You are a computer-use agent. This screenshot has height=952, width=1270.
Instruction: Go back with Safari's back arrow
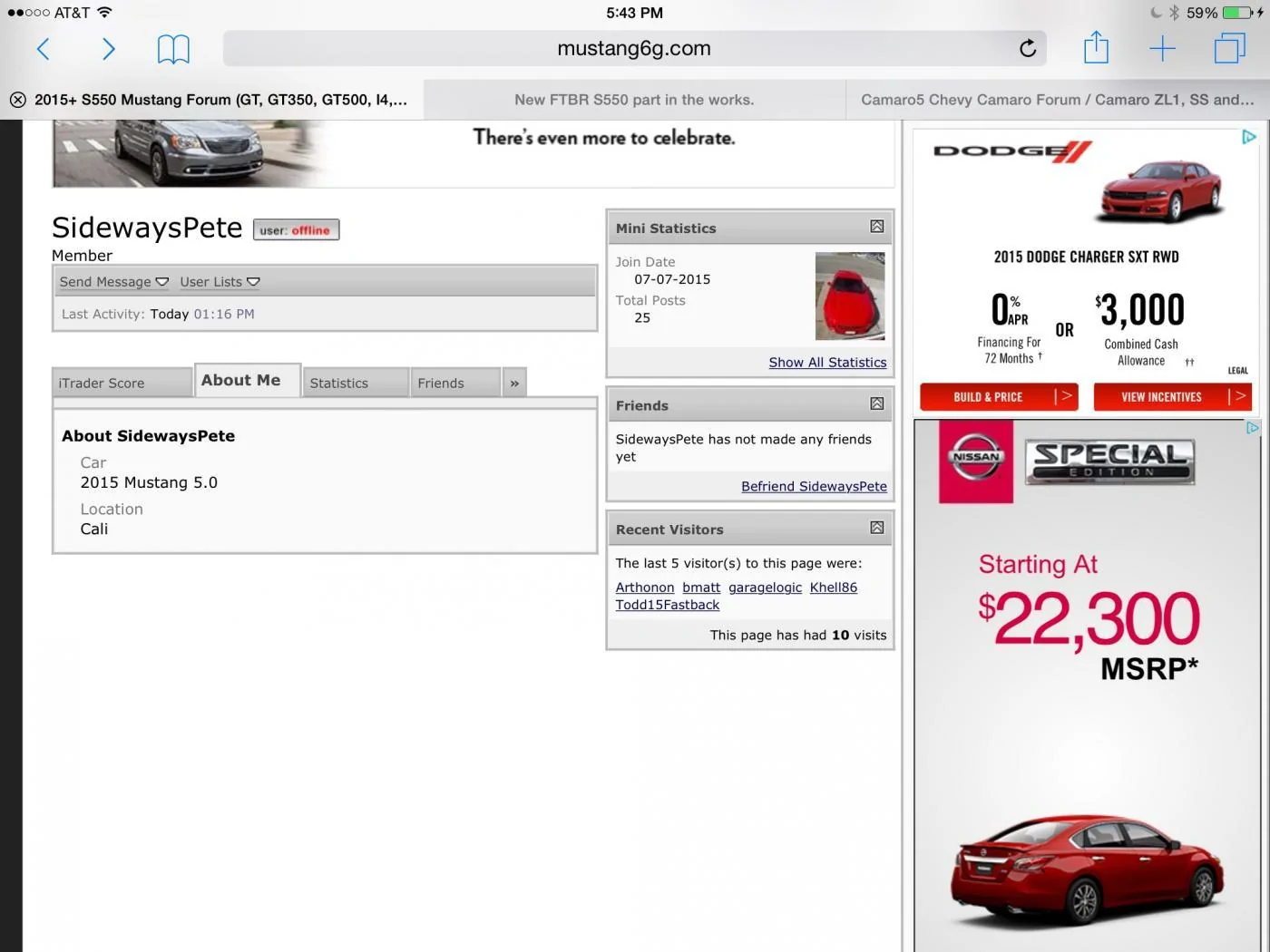(x=43, y=49)
